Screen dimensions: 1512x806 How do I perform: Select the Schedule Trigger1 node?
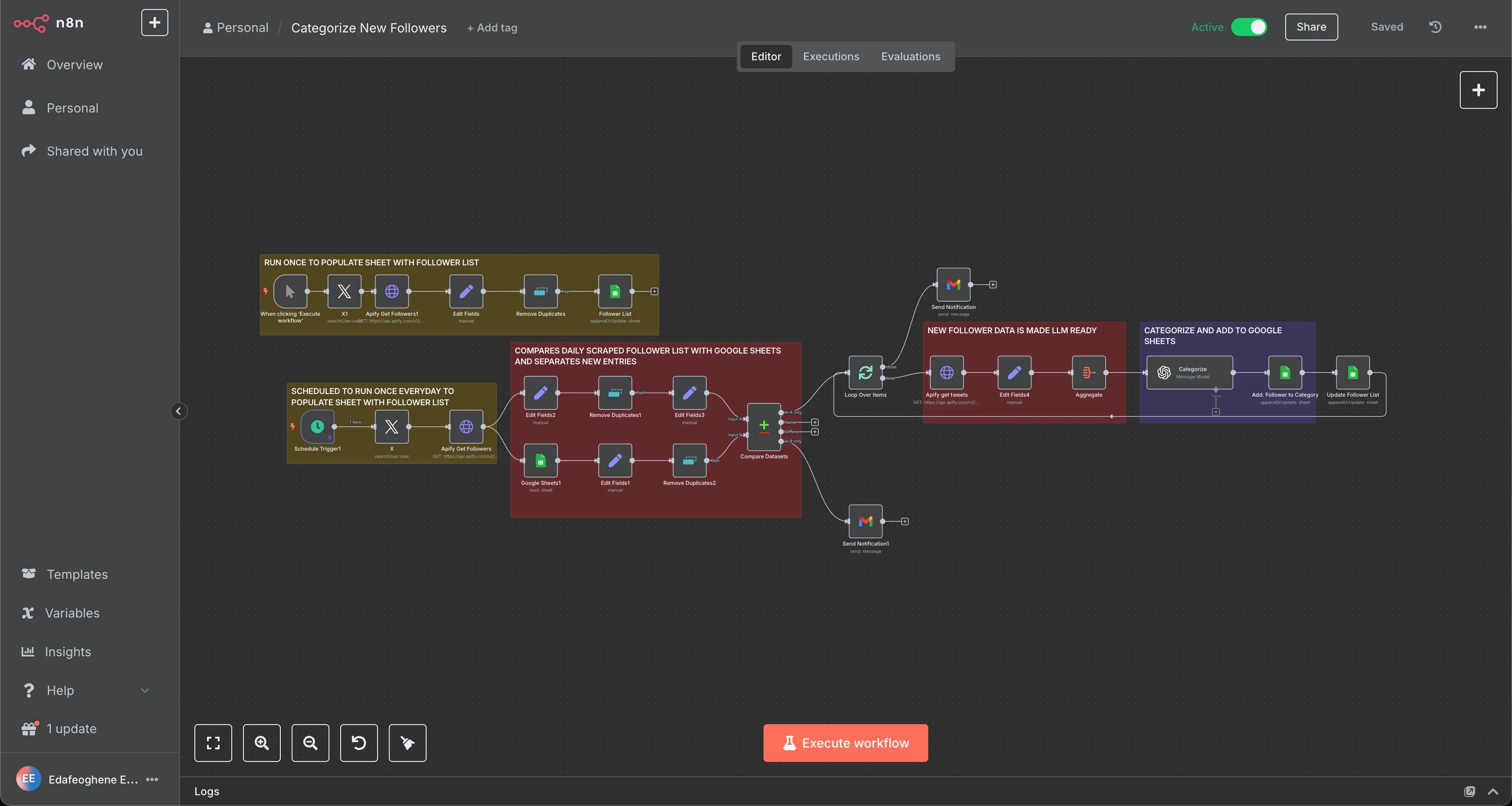317,426
